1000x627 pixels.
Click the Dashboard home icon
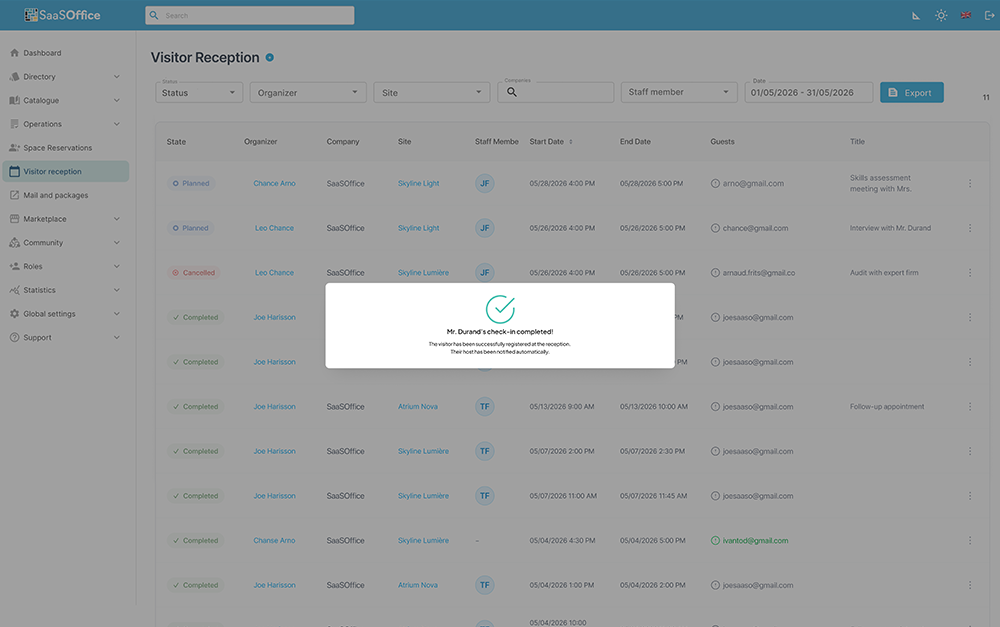tap(14, 53)
